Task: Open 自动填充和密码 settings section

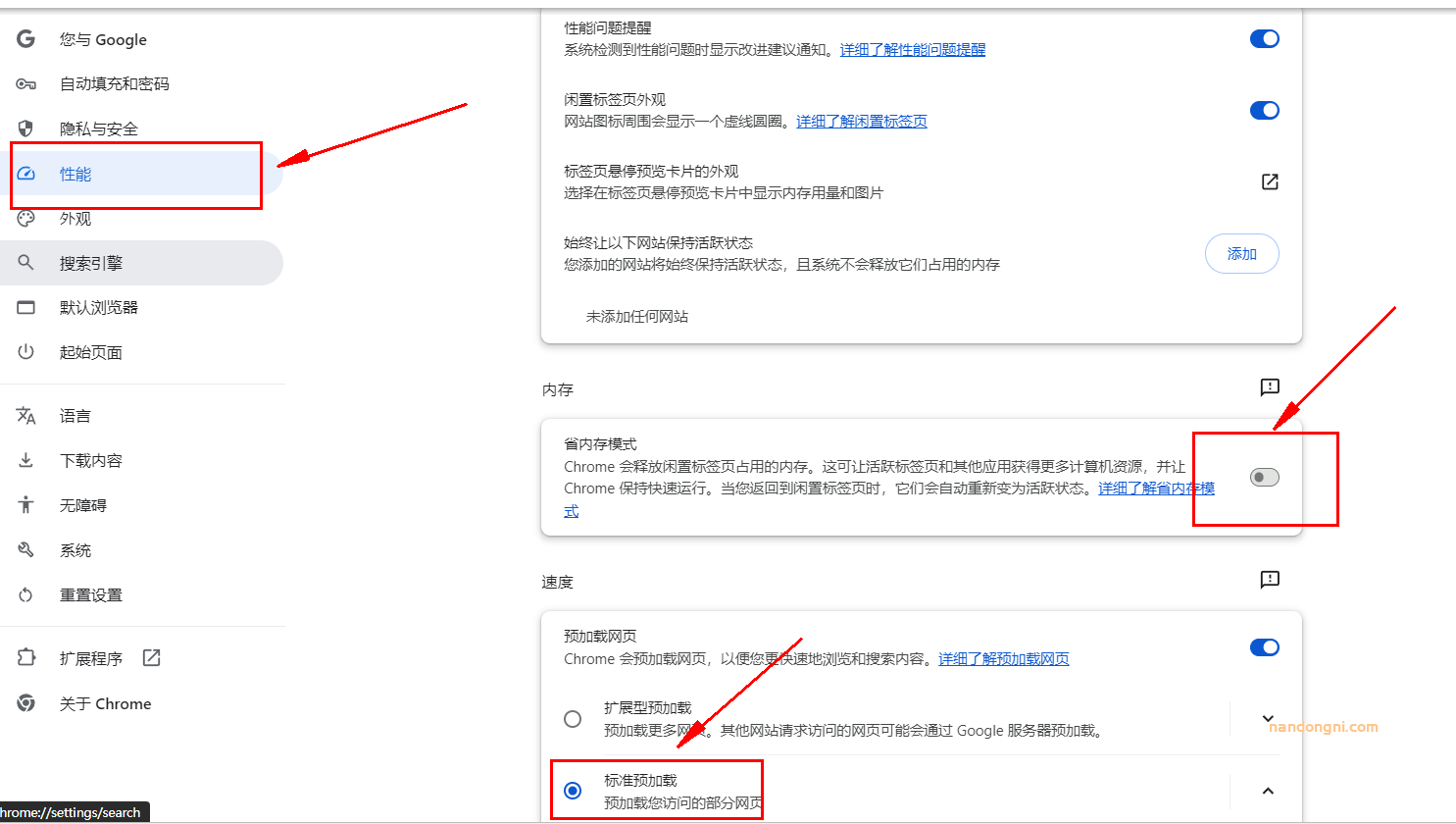Action: click(142, 84)
